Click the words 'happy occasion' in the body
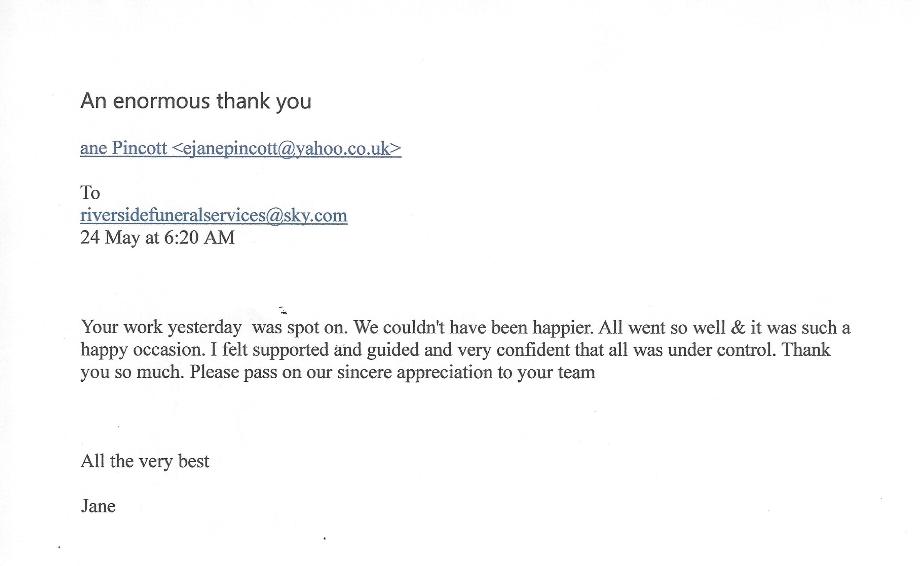 click(143, 350)
